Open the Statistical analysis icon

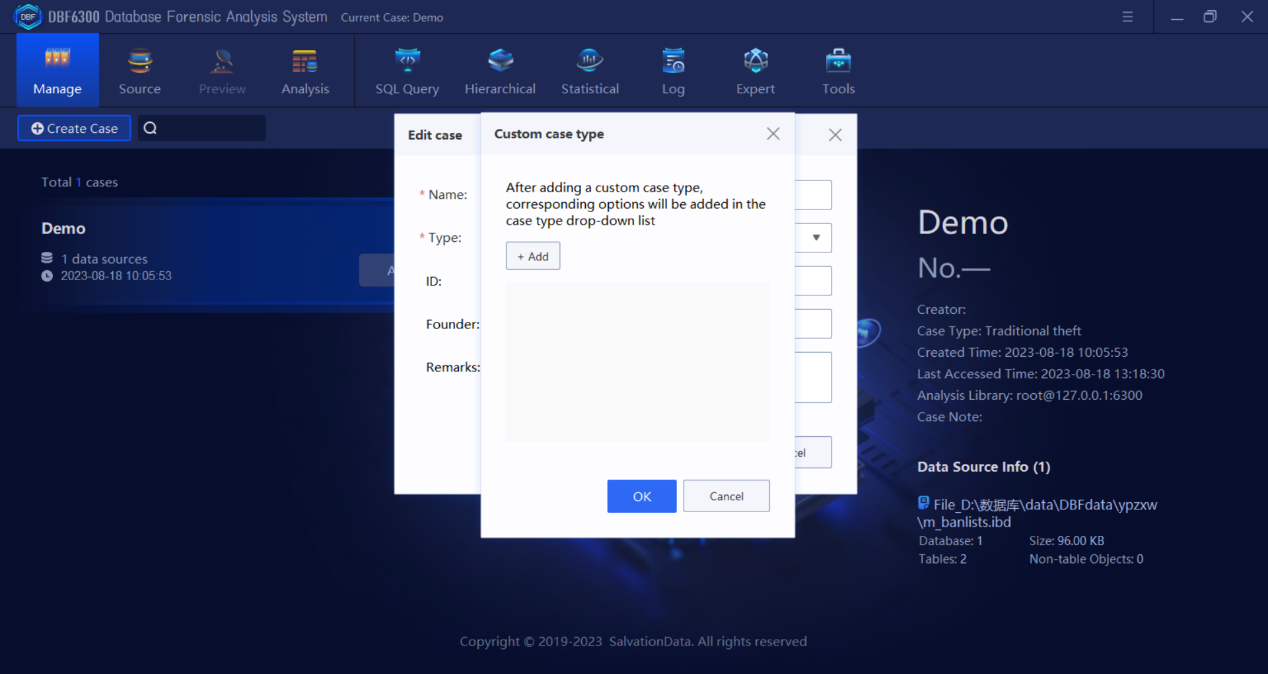point(590,62)
